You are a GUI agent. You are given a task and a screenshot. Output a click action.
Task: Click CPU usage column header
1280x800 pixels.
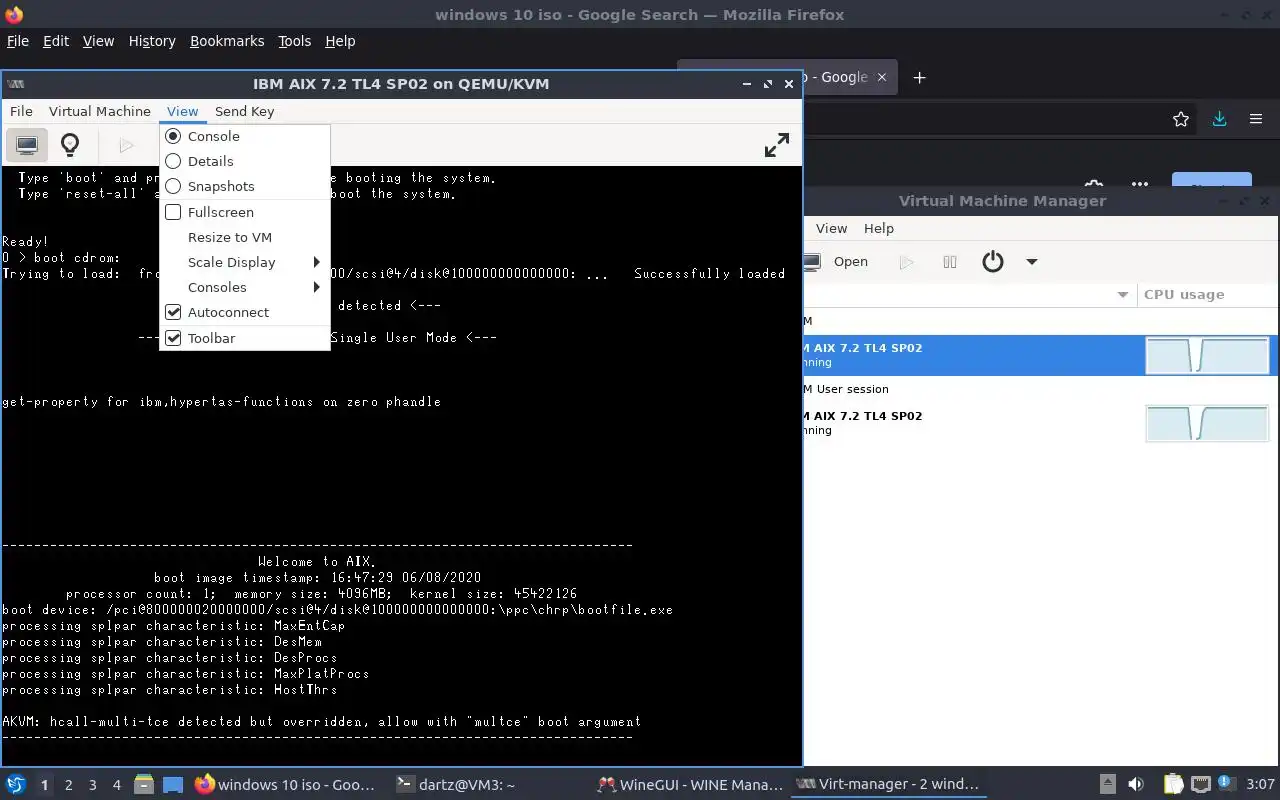tap(1208, 295)
